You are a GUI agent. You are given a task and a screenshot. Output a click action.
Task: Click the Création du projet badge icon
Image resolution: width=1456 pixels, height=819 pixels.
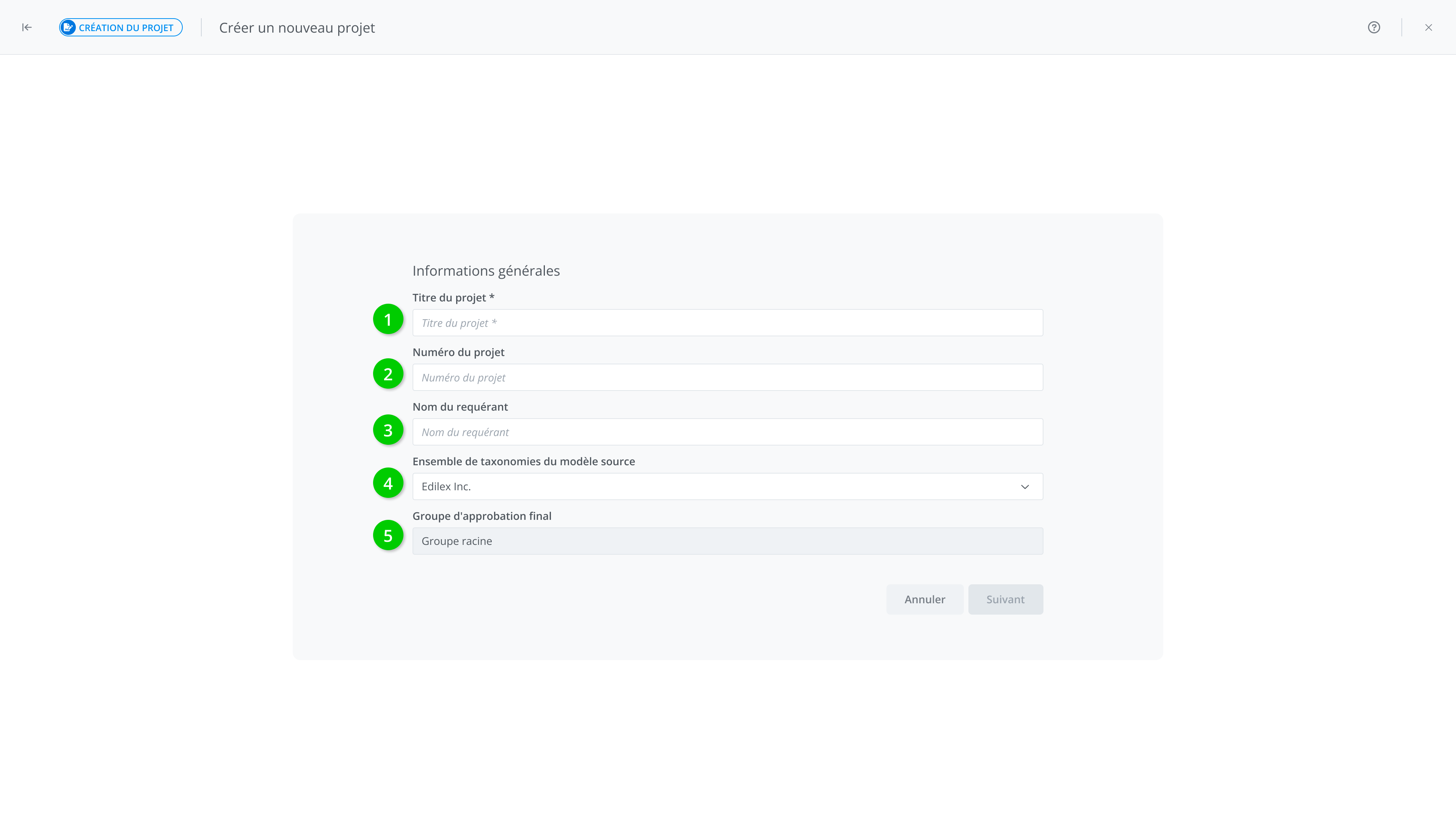68,27
